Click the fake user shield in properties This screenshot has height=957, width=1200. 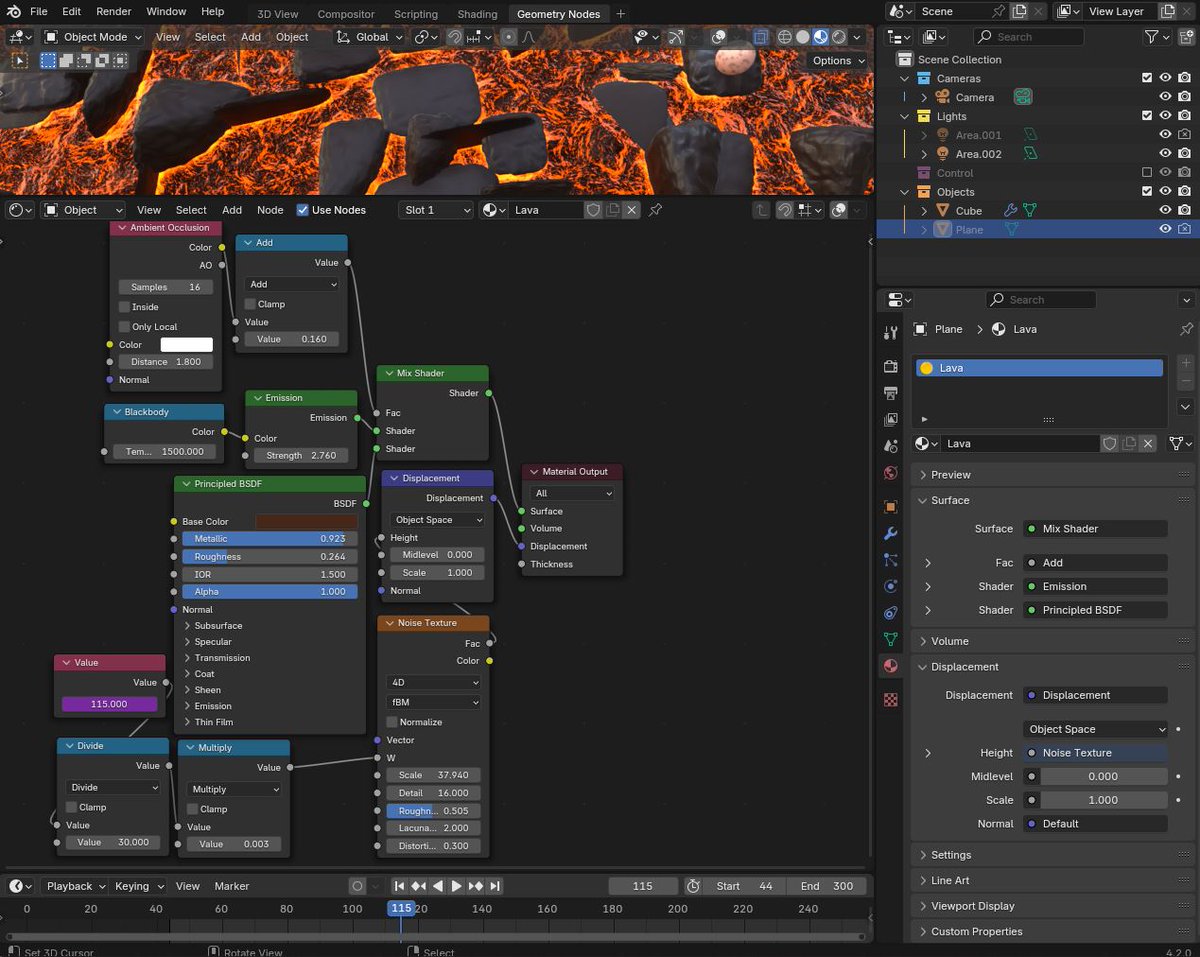tap(1110, 443)
